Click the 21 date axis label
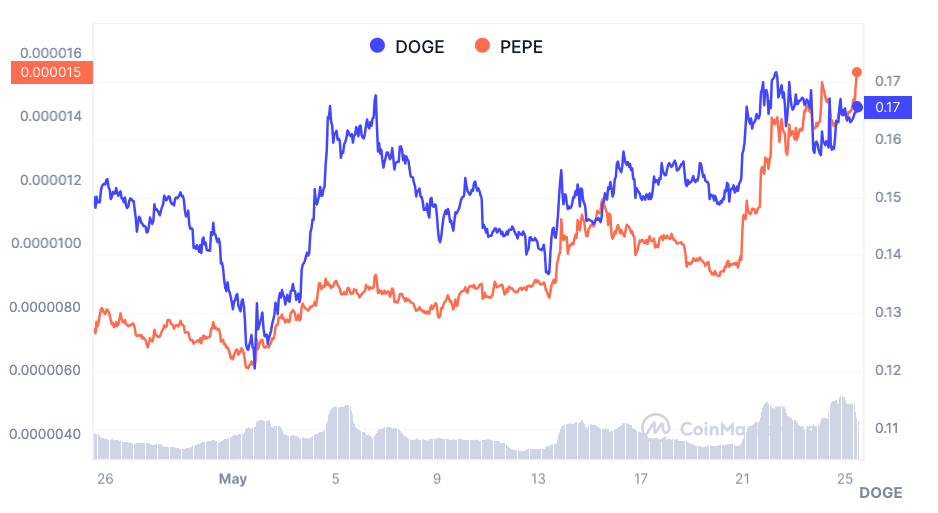This screenshot has height=513, width=938. point(743,479)
